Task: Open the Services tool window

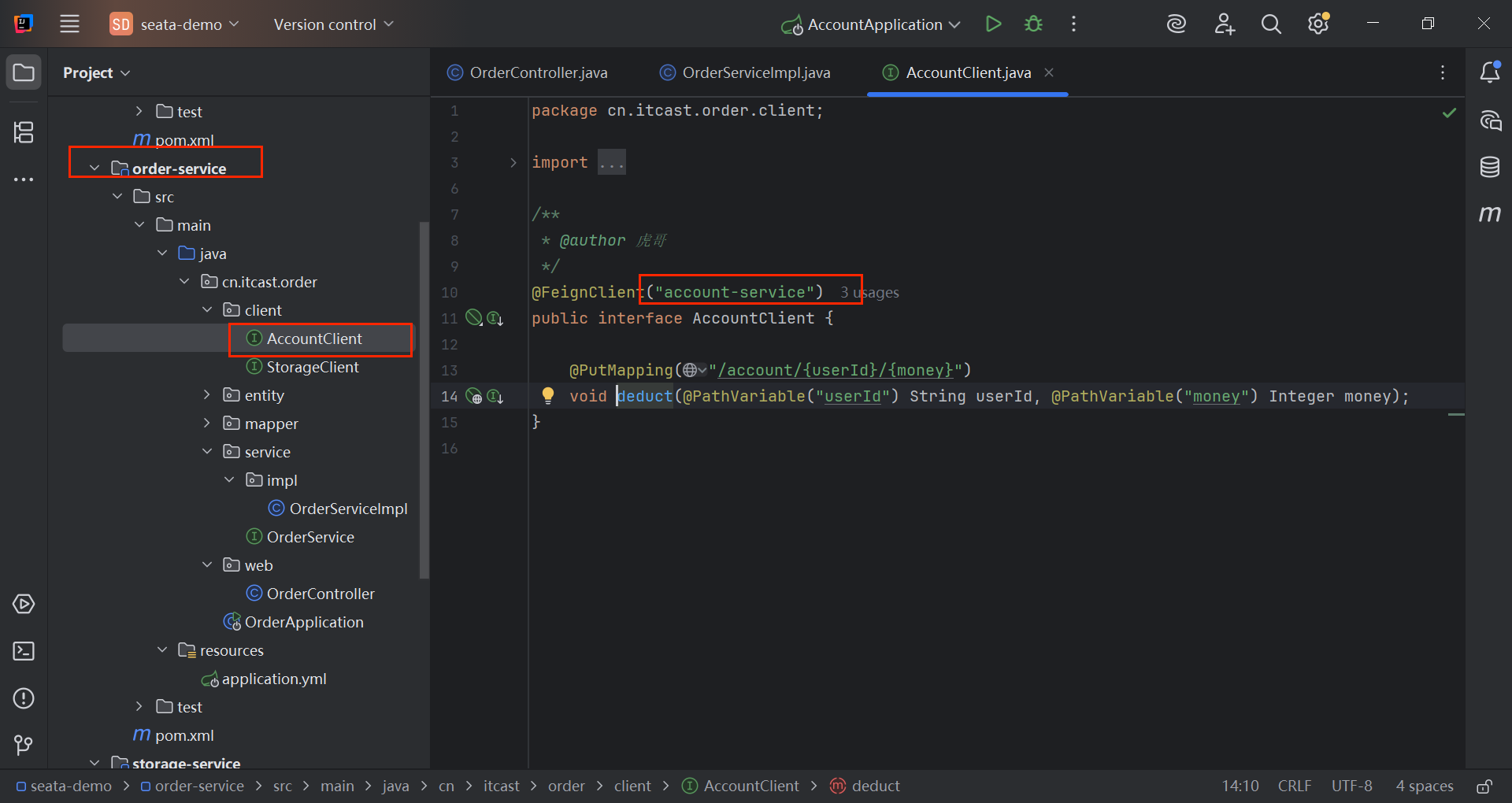Action: point(24,604)
